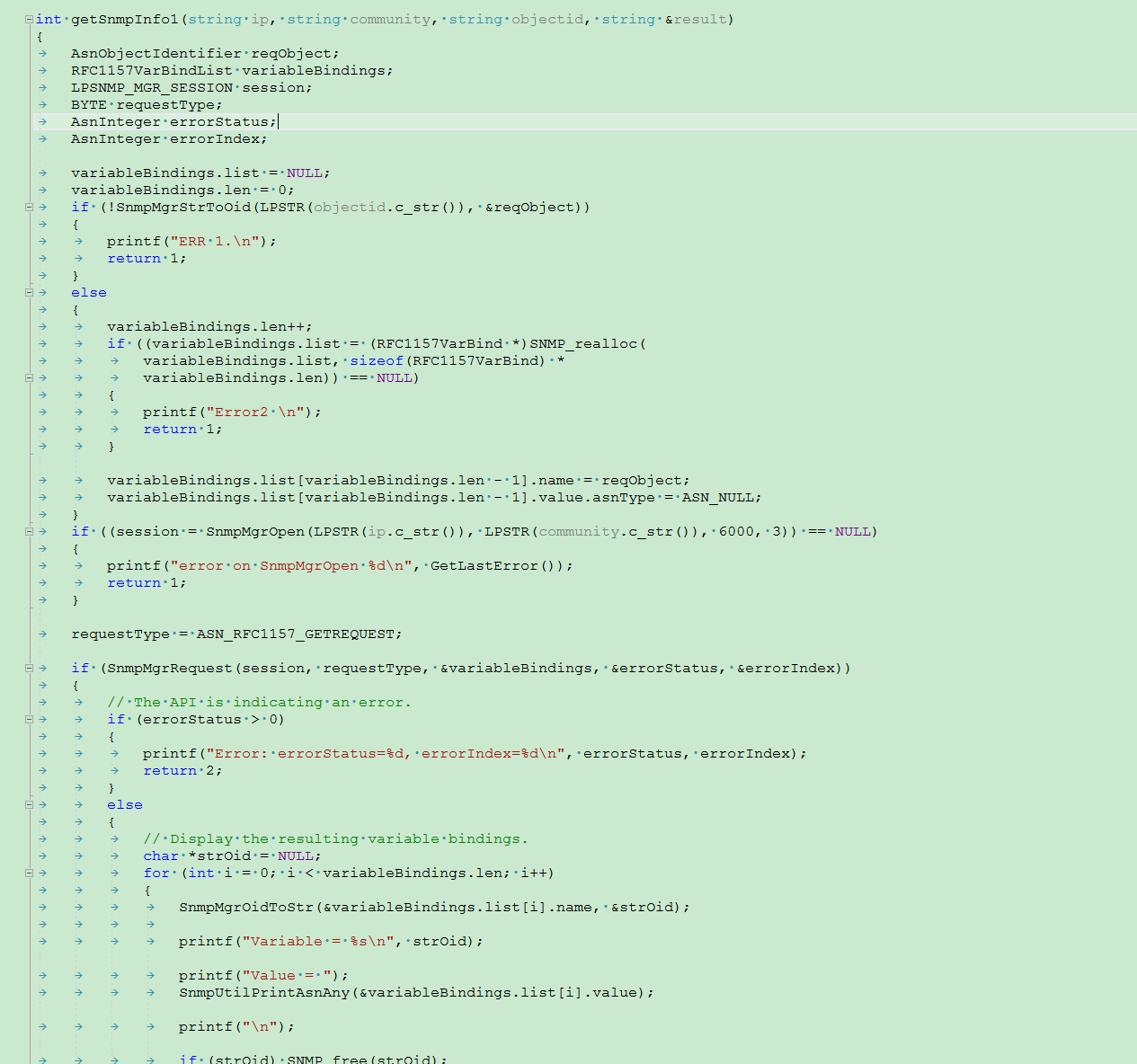Image resolution: width=1137 pixels, height=1064 pixels.
Task: Click the ASN_NULL constant
Action: (717, 497)
